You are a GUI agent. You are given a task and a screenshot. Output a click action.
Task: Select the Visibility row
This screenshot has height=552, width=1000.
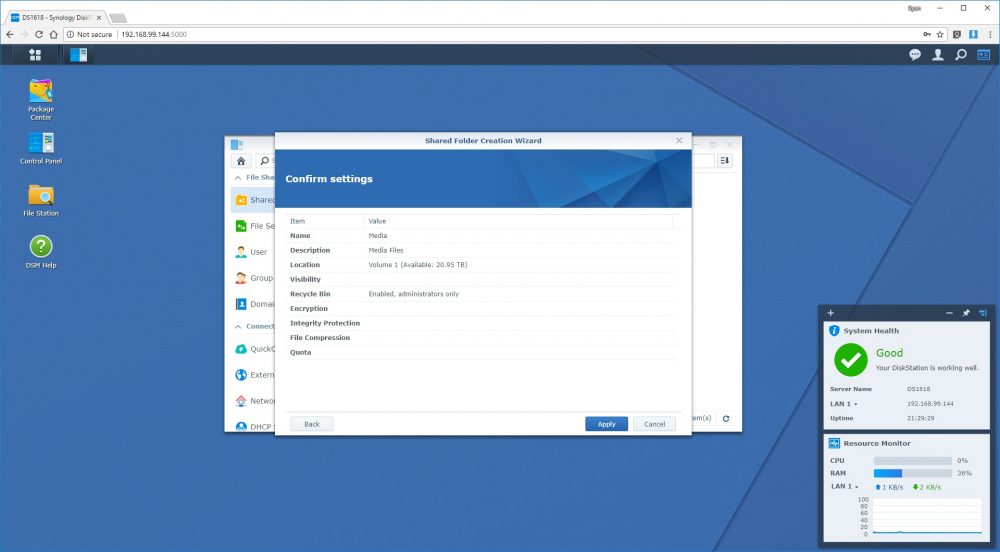click(482, 279)
